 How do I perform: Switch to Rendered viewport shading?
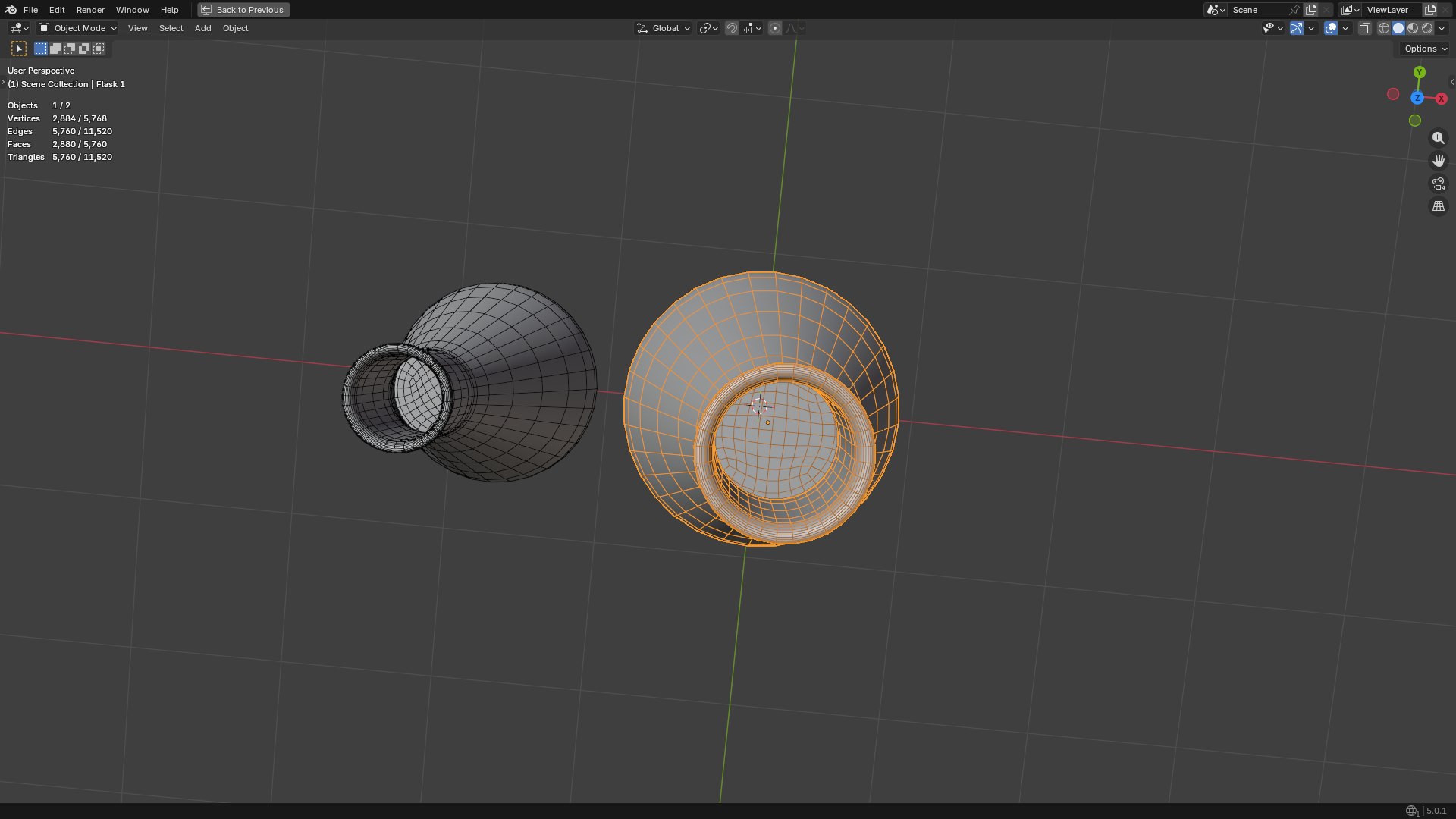[1427, 28]
